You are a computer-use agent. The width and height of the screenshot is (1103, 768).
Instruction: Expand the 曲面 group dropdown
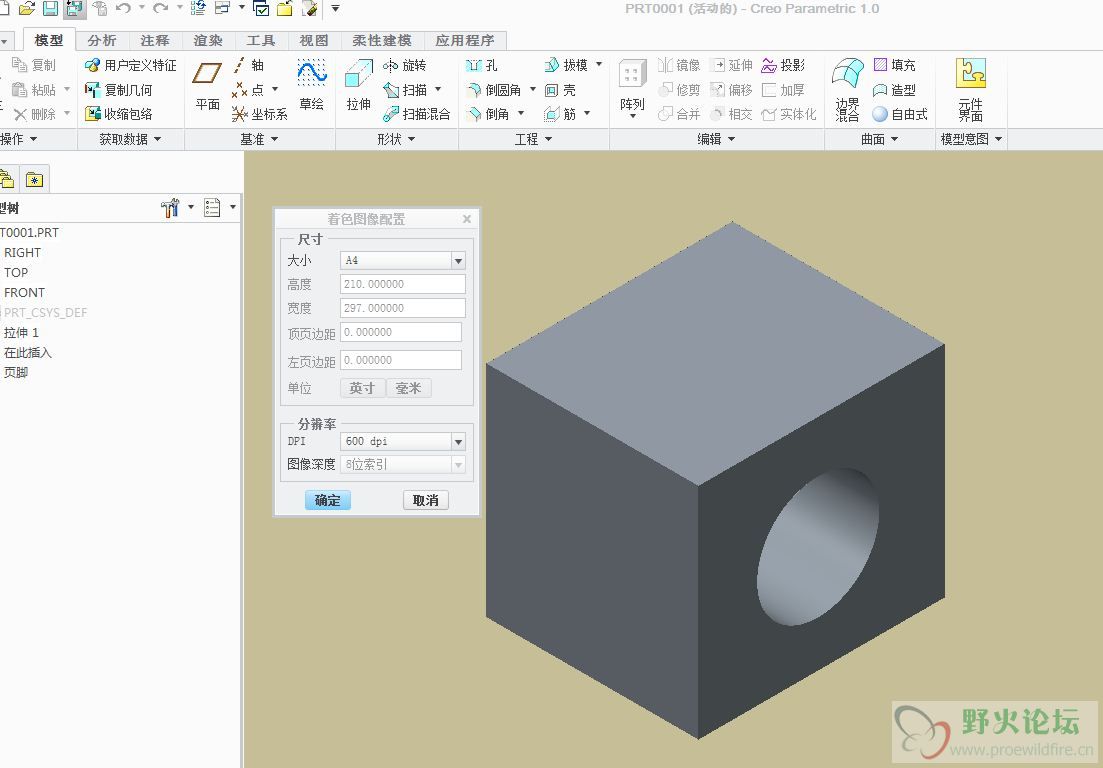879,139
